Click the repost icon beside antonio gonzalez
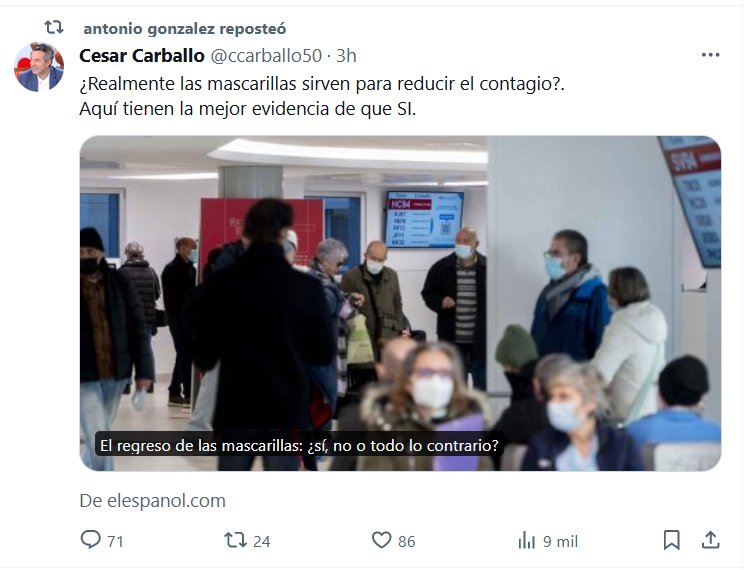Image resolution: width=746 pixels, height=570 pixels. click(54, 27)
